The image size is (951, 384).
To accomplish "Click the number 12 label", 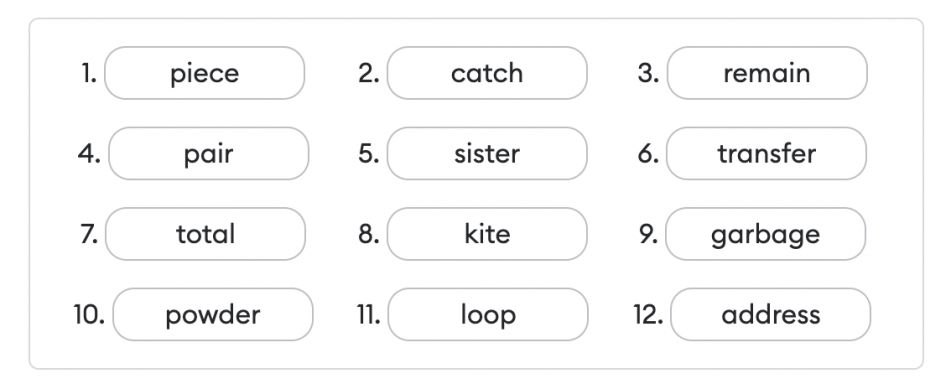I will click(648, 315).
